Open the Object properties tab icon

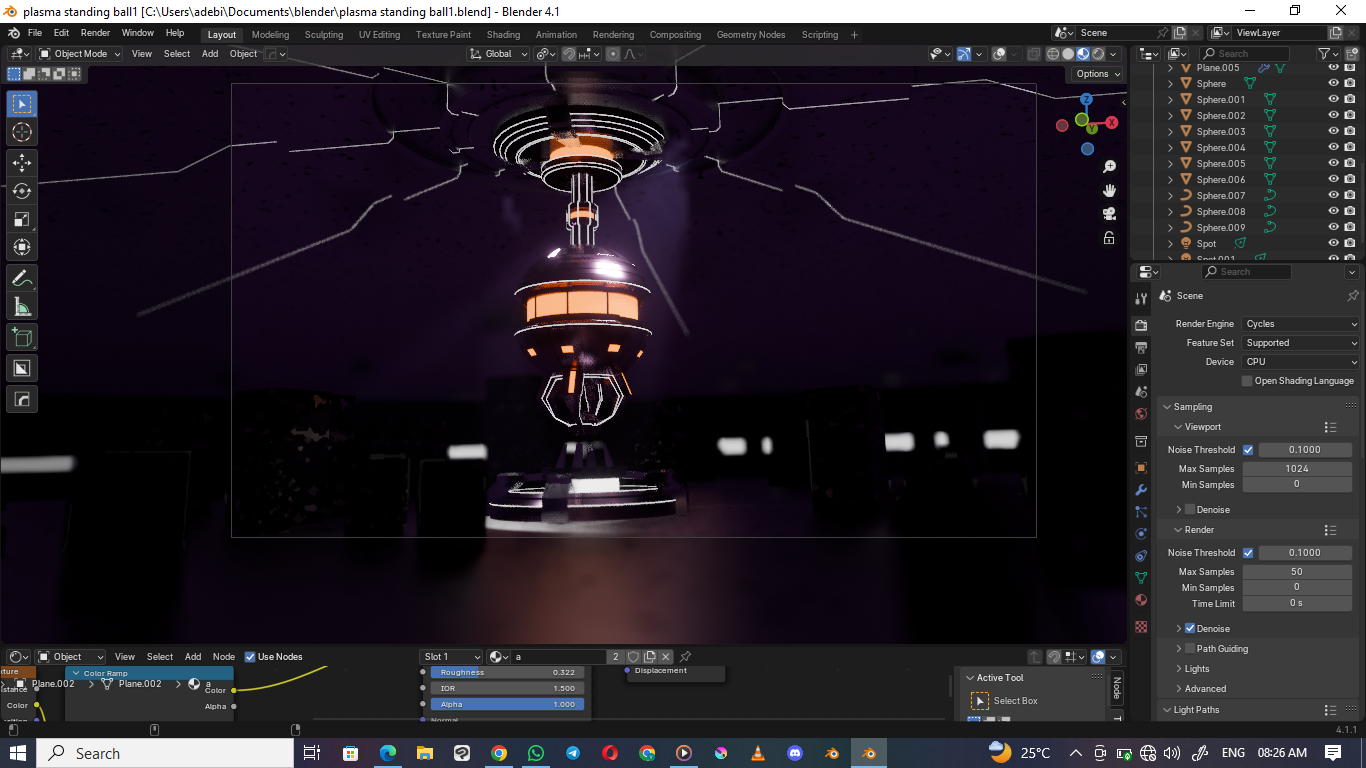click(1141, 467)
